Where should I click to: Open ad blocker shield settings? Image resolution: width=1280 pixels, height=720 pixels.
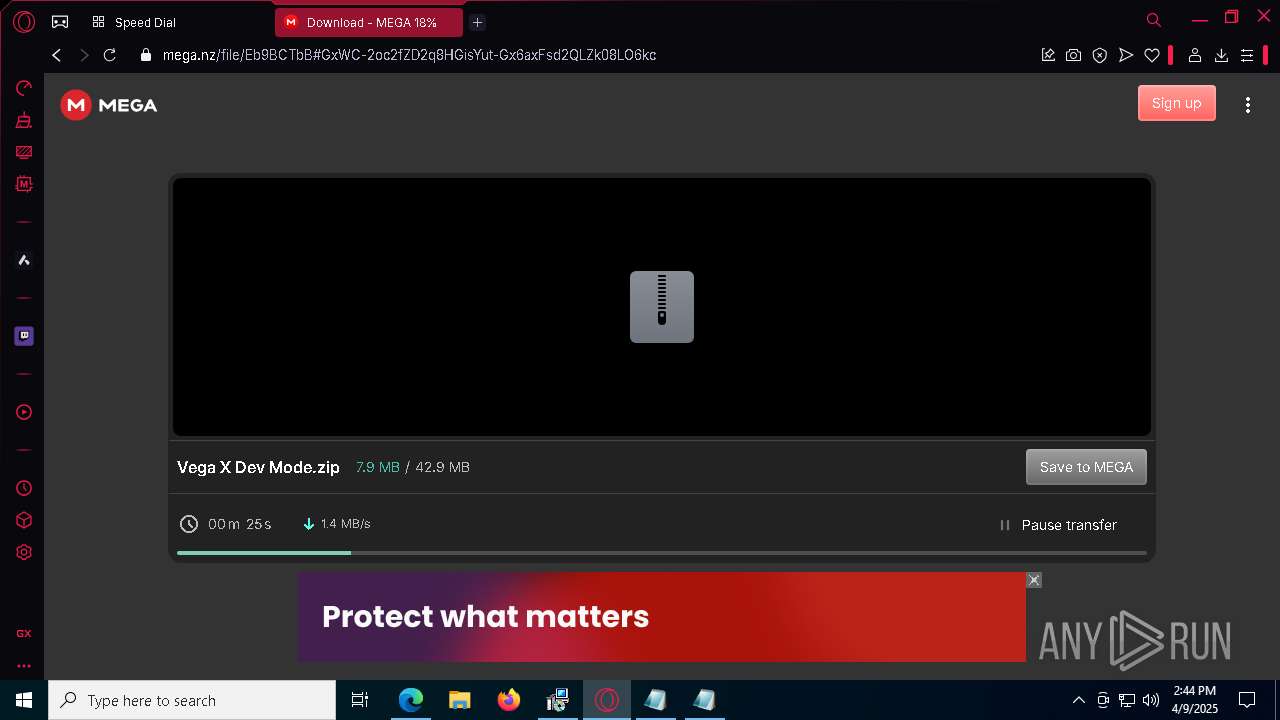click(1100, 55)
